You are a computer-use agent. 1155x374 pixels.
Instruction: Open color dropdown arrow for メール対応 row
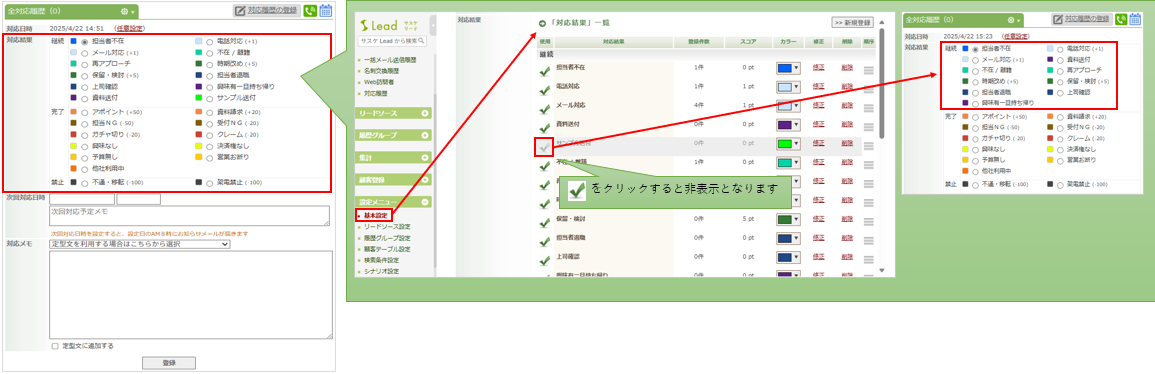point(796,106)
